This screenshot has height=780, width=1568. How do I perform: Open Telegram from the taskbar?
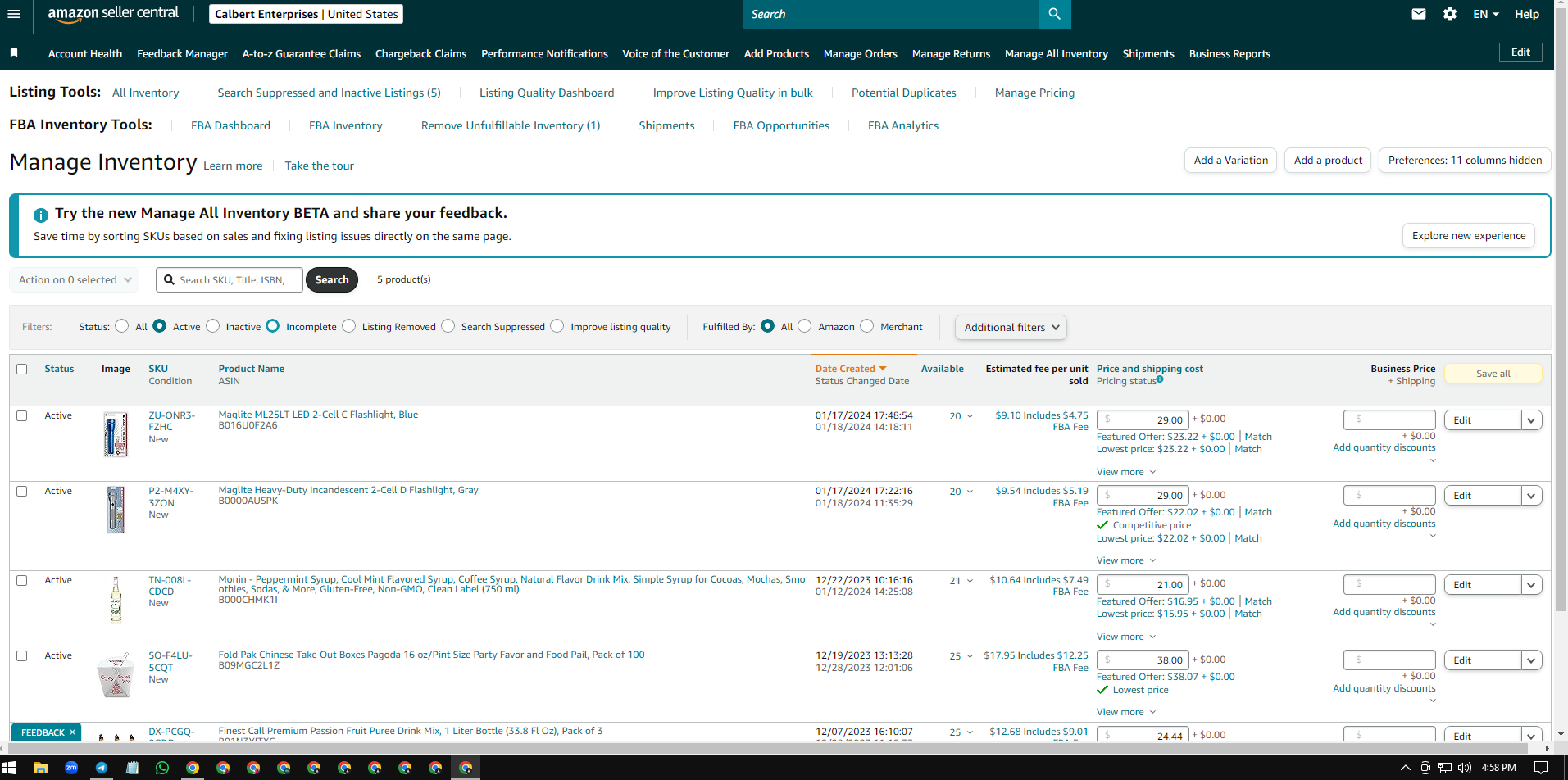[x=102, y=768]
